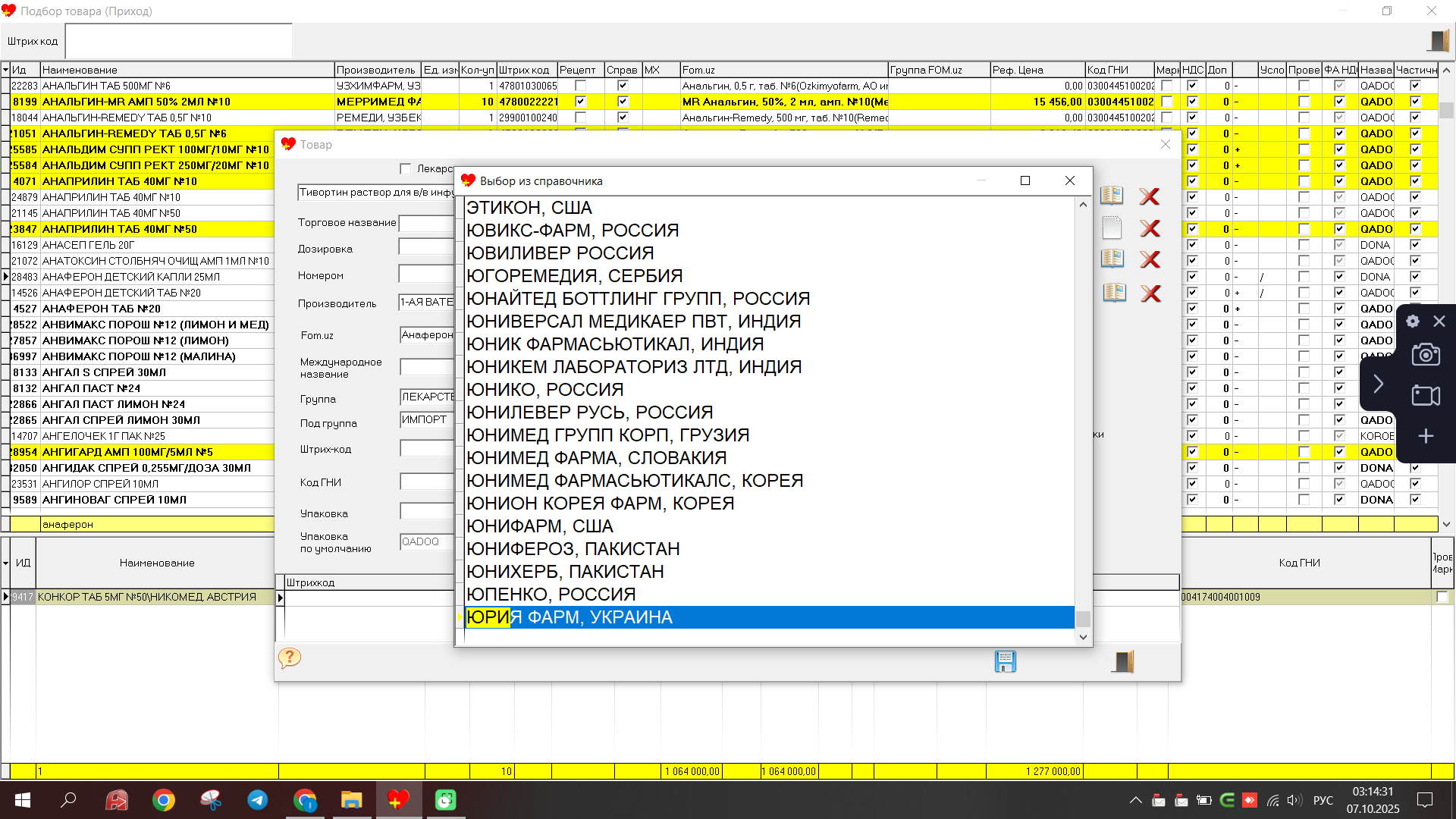Click the Штрих код input field at top

tap(178, 41)
